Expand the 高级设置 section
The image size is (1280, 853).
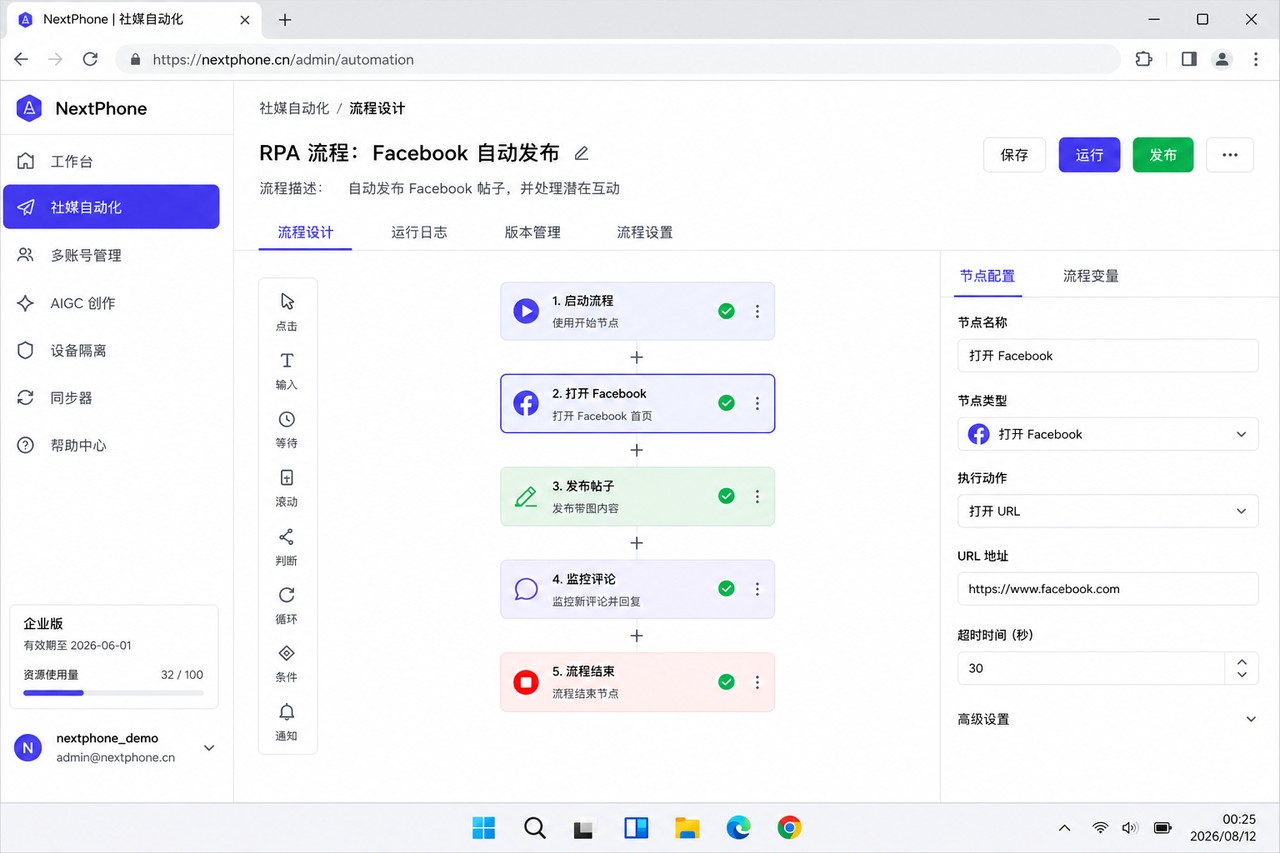point(1108,719)
